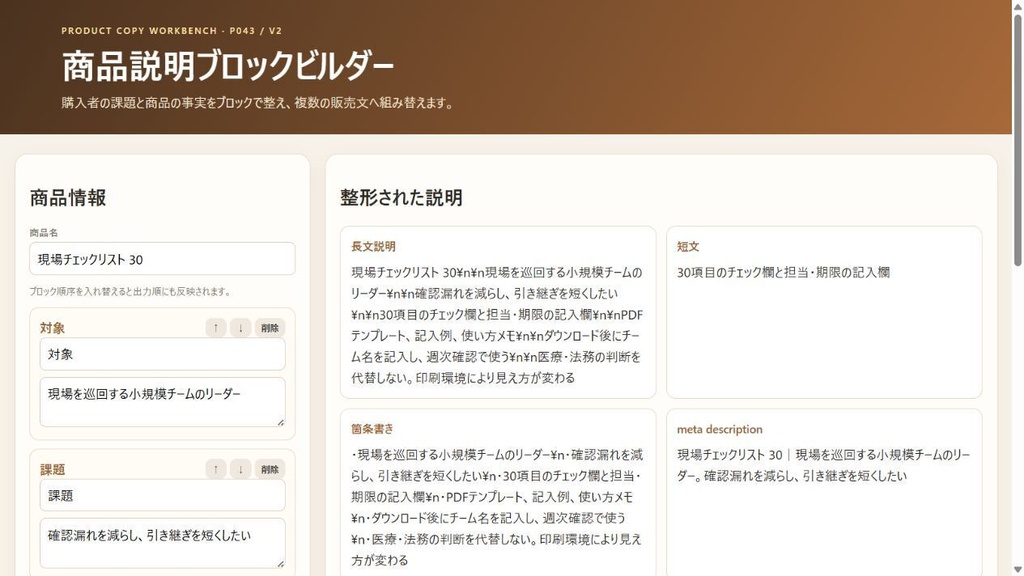1024x576 pixels.
Task: Edit the 商品名 input field
Action: pos(162,259)
